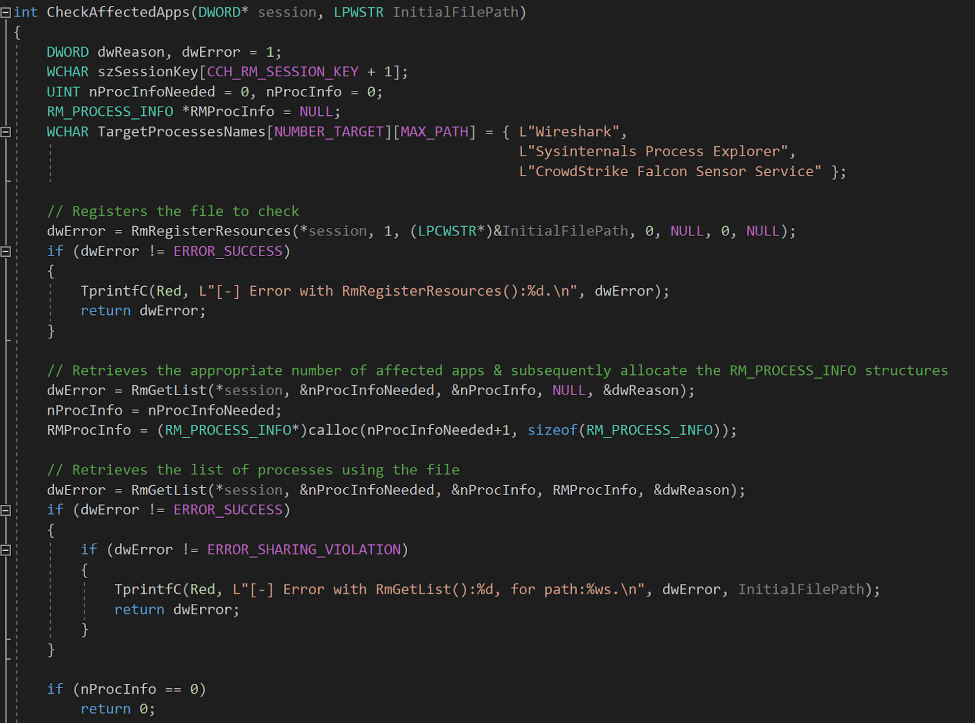
Task: Click the "nProcInfo = nProcInfoNeeded;" assignment
Action: [164, 410]
